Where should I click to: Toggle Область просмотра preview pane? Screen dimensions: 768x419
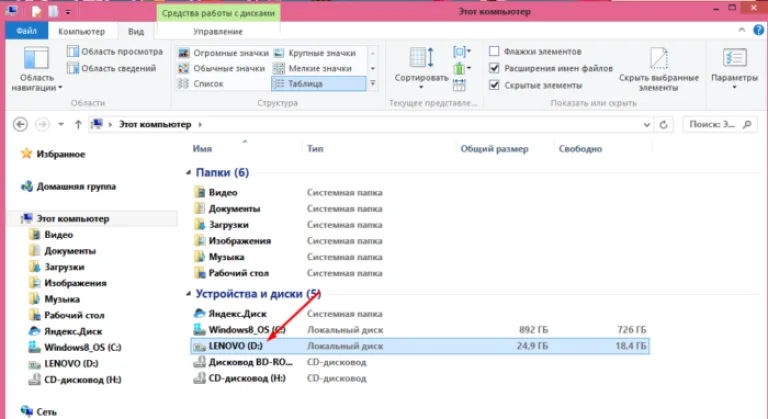pos(115,51)
